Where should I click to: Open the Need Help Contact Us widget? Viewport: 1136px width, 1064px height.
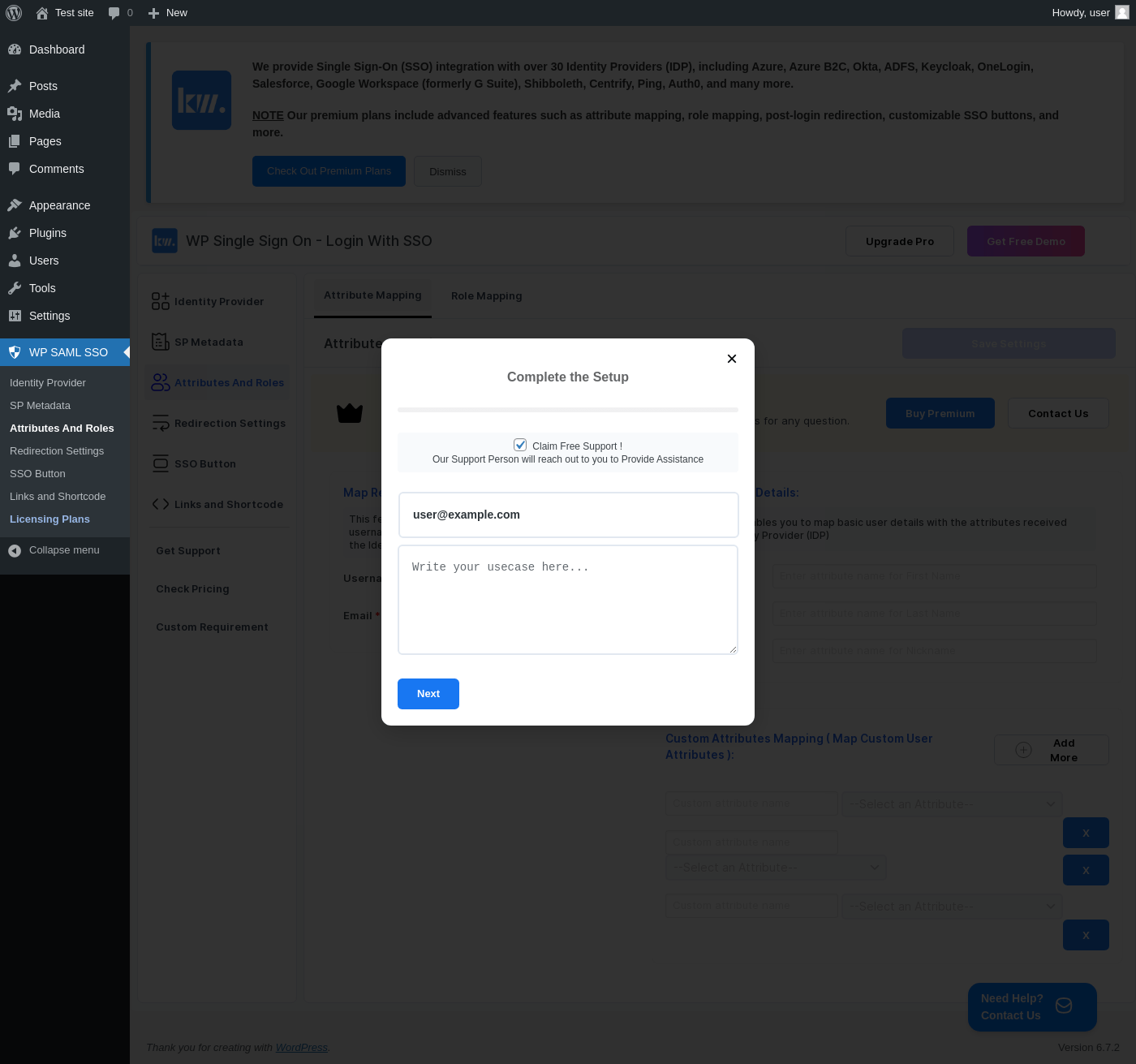1032,1007
